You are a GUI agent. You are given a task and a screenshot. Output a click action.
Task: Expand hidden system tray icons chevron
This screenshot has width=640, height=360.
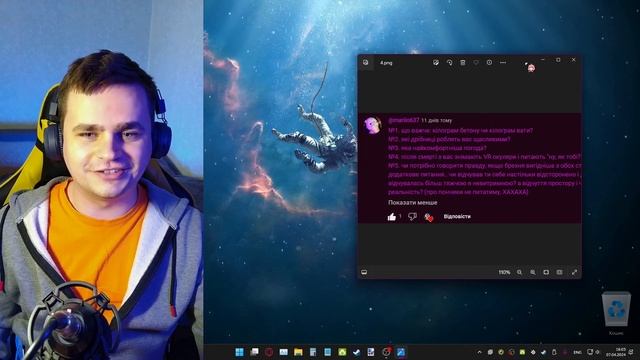coord(480,352)
